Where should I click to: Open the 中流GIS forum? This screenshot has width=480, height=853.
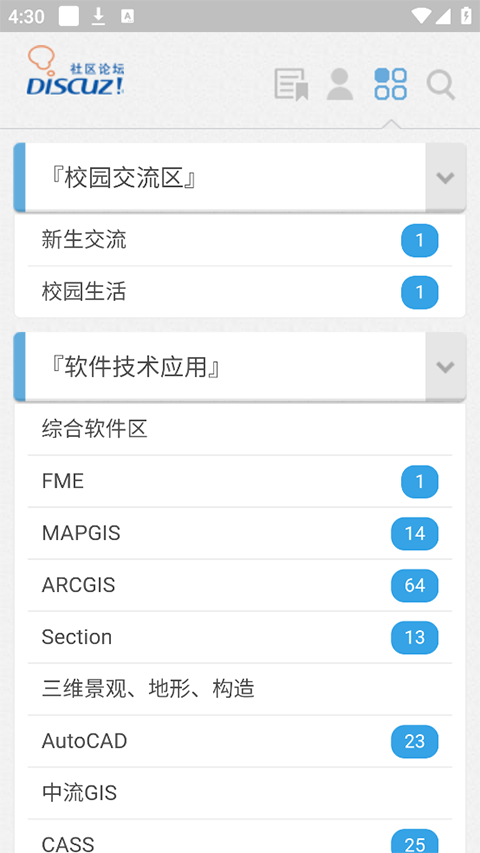pyautogui.click(x=239, y=793)
